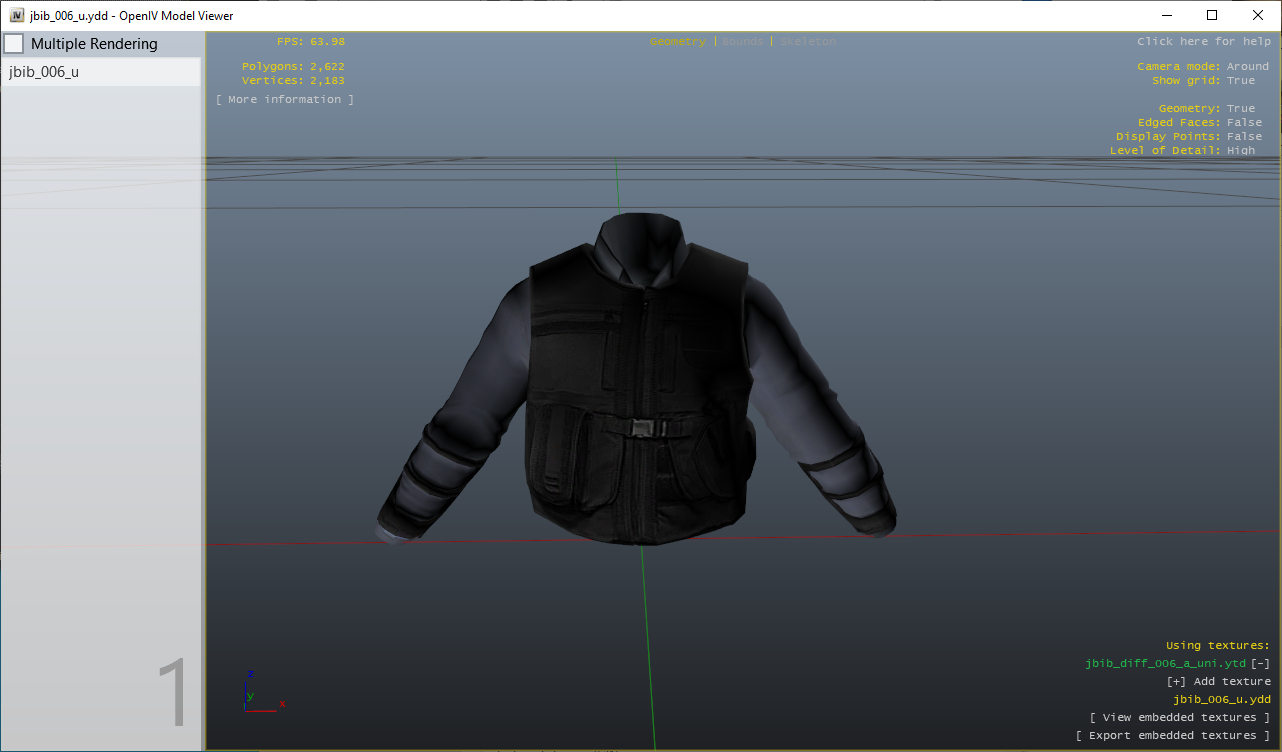Click Export embedded textures
This screenshot has height=752, width=1282.
[x=1174, y=735]
